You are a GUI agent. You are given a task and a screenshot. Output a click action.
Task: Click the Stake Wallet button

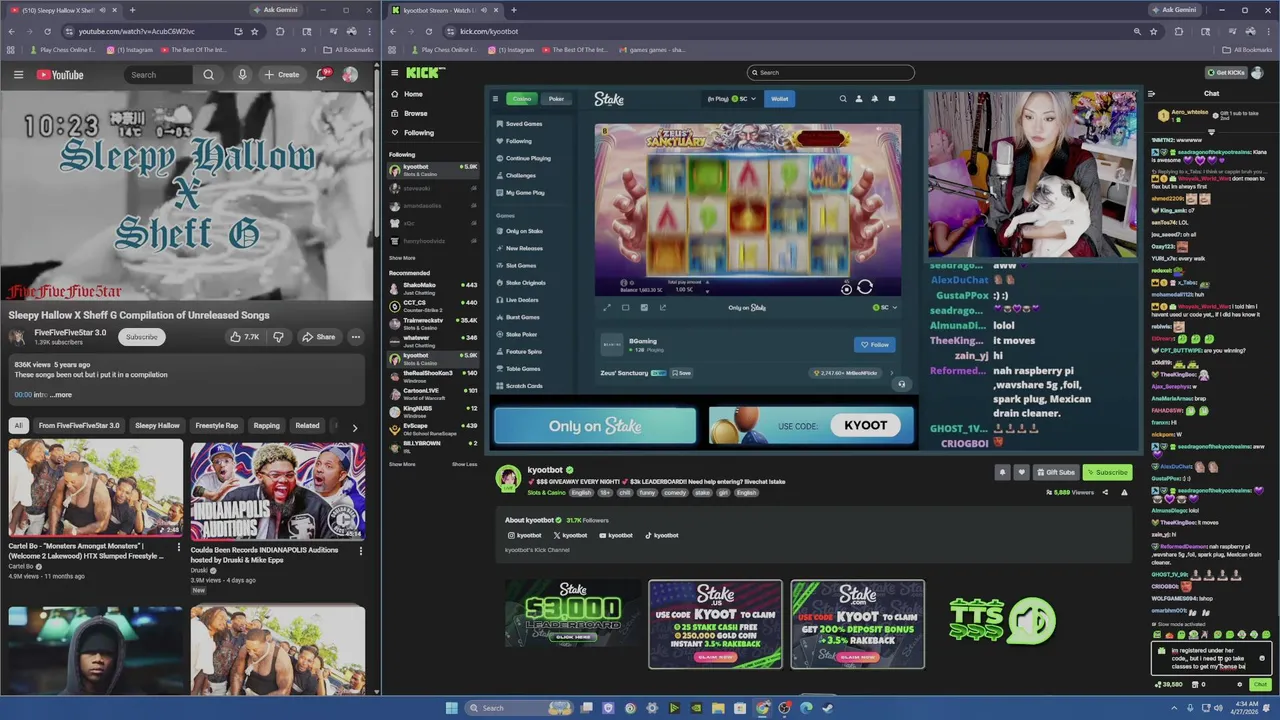click(780, 99)
